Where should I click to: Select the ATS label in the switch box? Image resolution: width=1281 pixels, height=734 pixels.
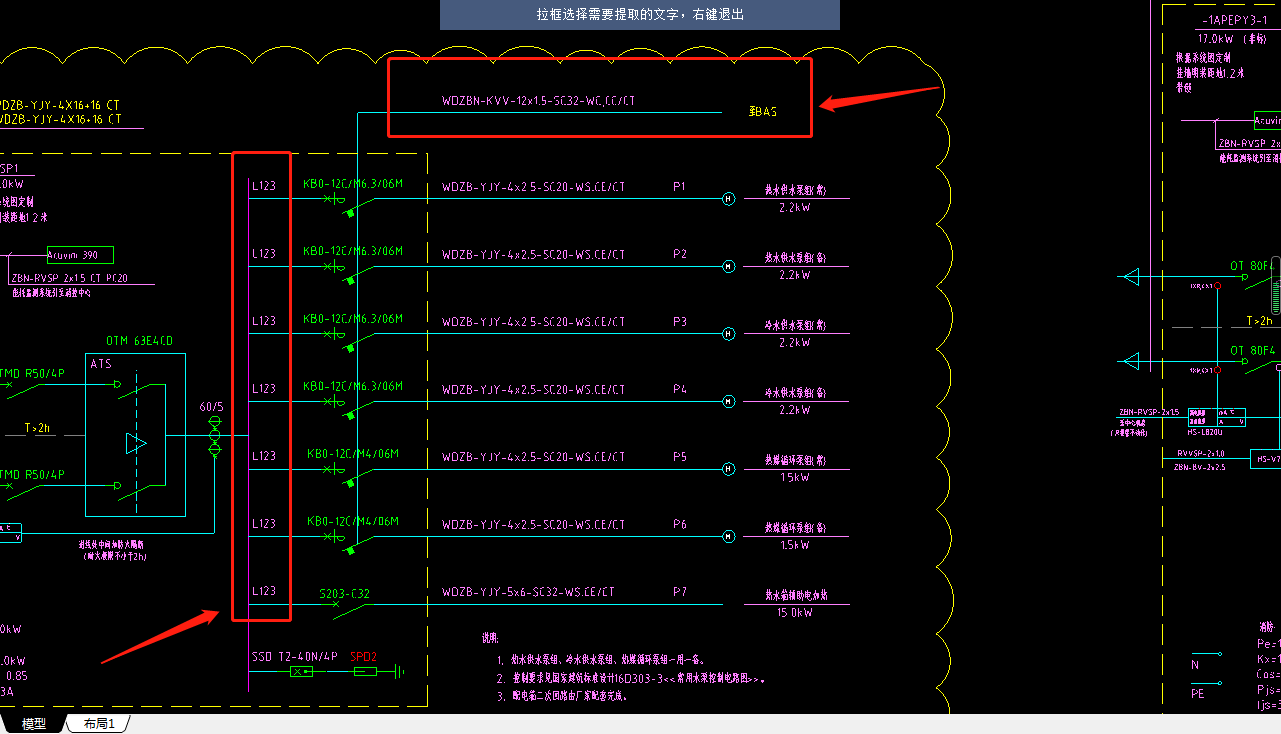coord(101,364)
